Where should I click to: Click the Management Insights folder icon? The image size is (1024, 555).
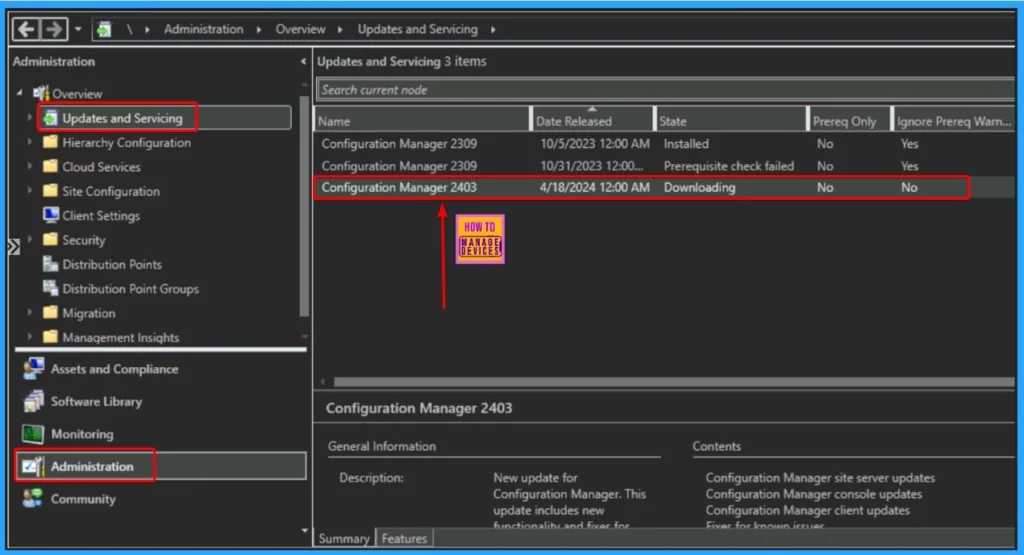(50, 337)
